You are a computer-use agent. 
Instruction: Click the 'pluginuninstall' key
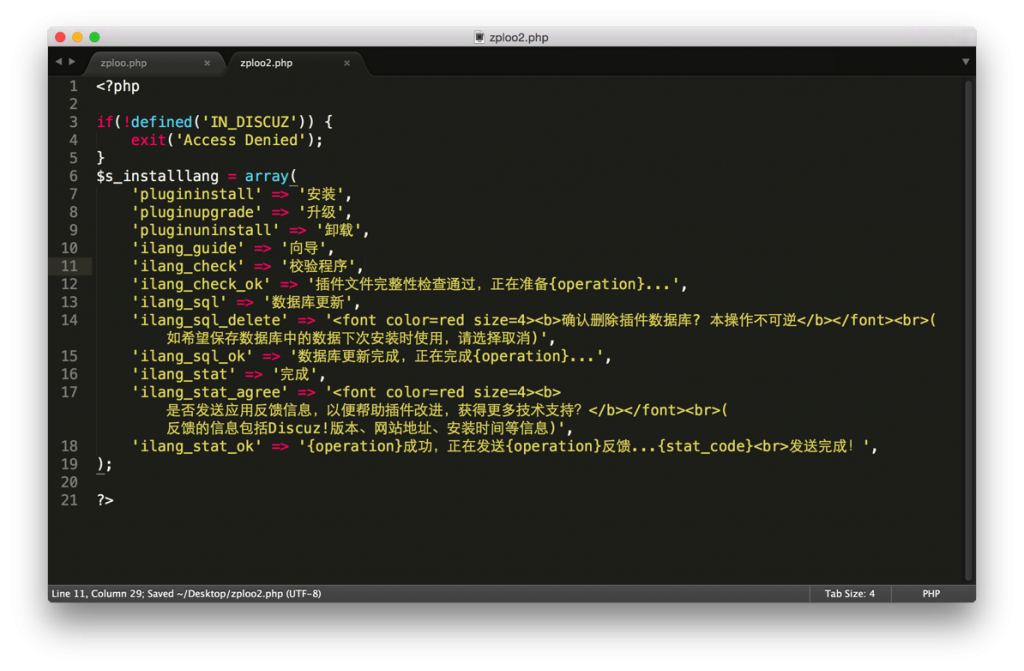[206, 230]
